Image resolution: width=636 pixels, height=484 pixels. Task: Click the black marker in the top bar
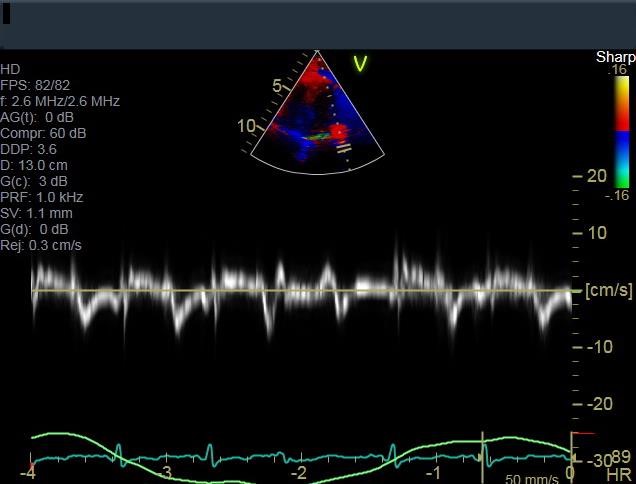pos(7,13)
